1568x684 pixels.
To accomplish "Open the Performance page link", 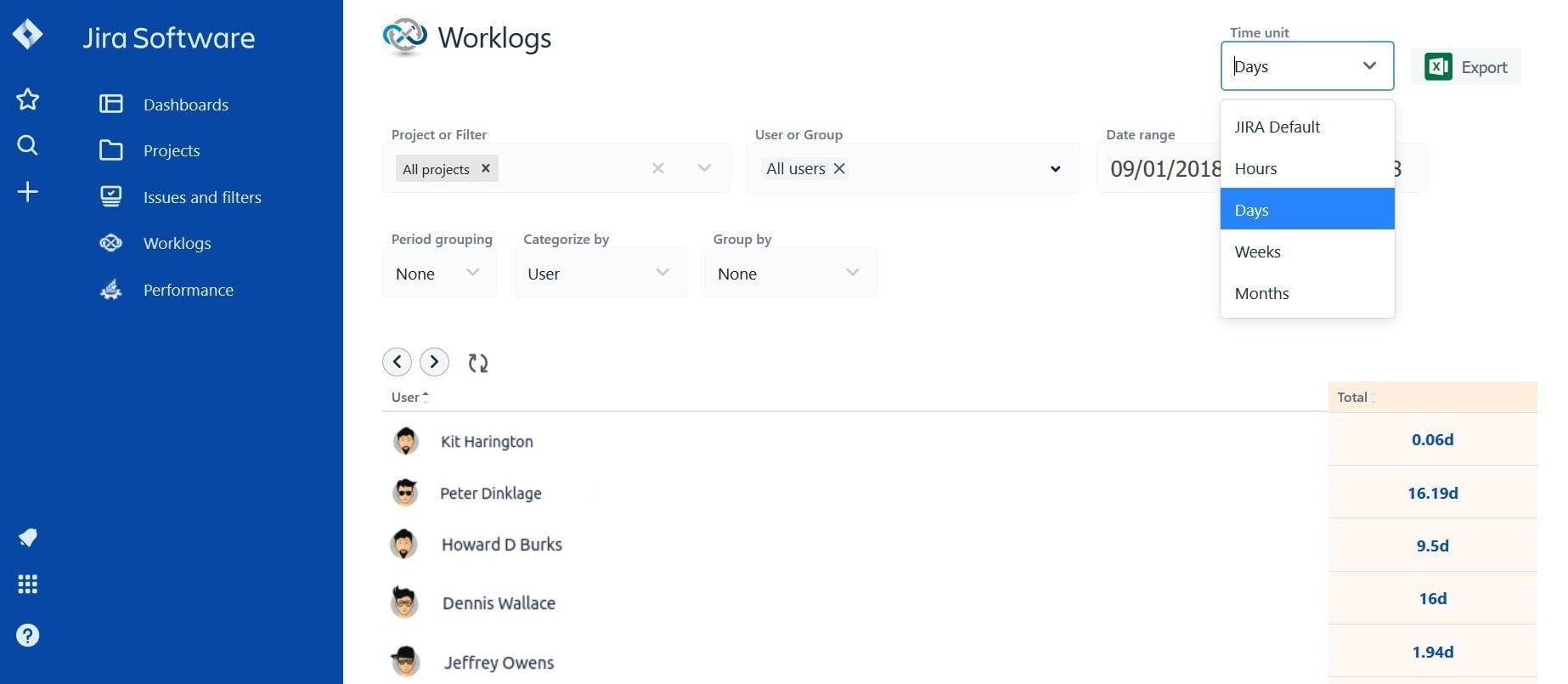I will [189, 290].
